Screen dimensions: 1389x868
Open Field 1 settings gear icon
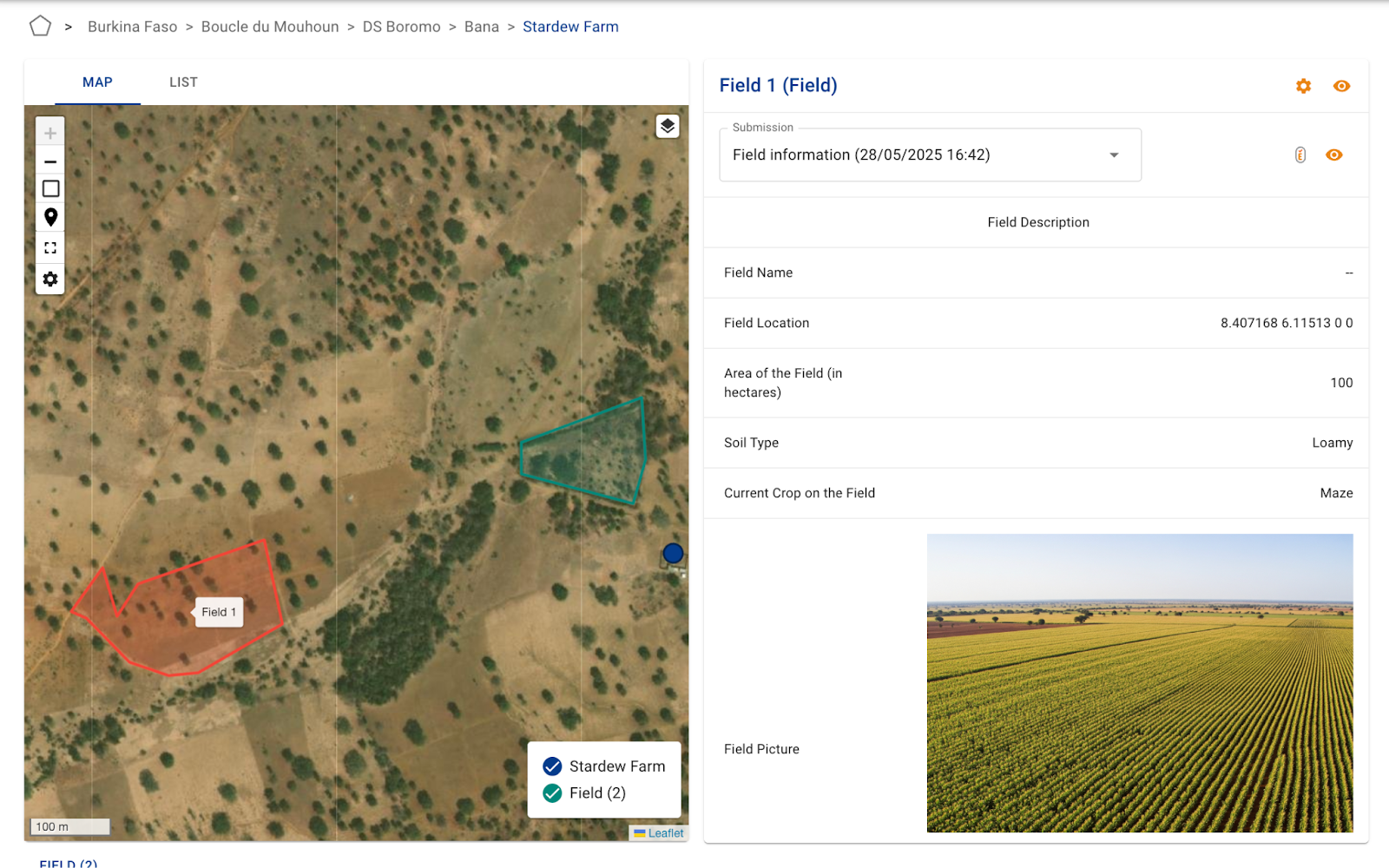click(x=1303, y=86)
